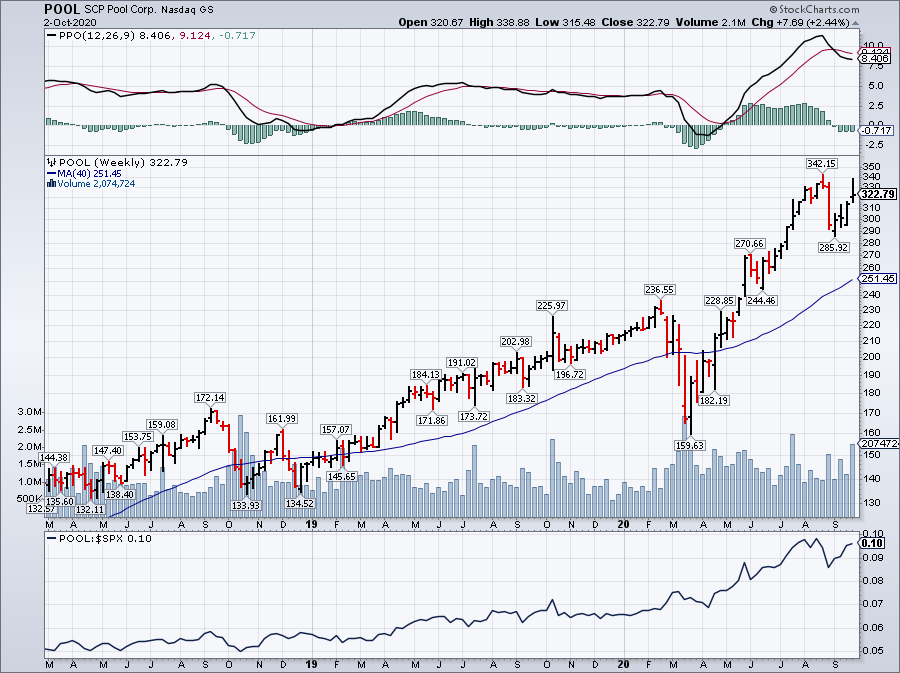Select the 'Low 315.48' header value
The width and height of the screenshot is (900, 673).
[565, 22]
